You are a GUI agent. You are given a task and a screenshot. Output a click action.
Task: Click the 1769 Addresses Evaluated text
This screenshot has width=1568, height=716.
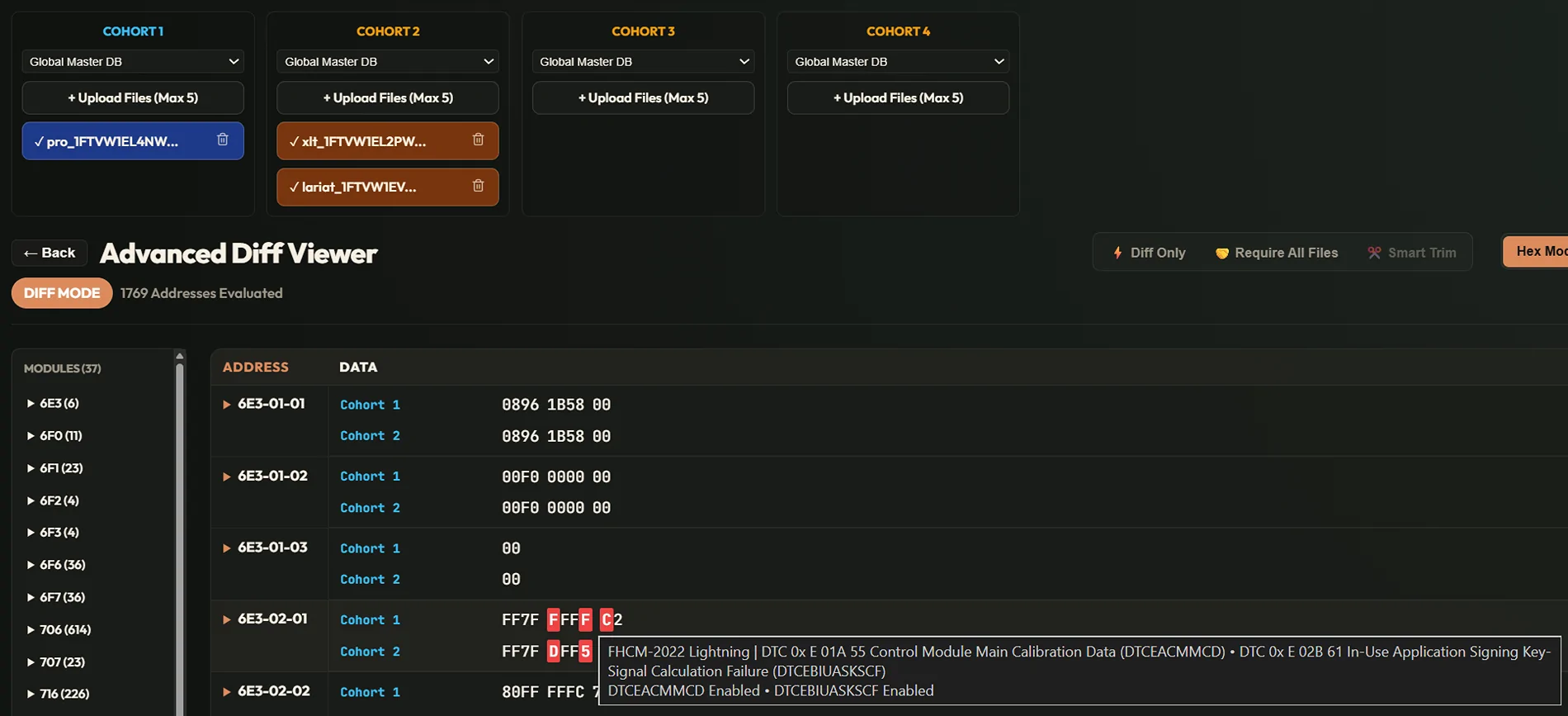tap(201, 293)
